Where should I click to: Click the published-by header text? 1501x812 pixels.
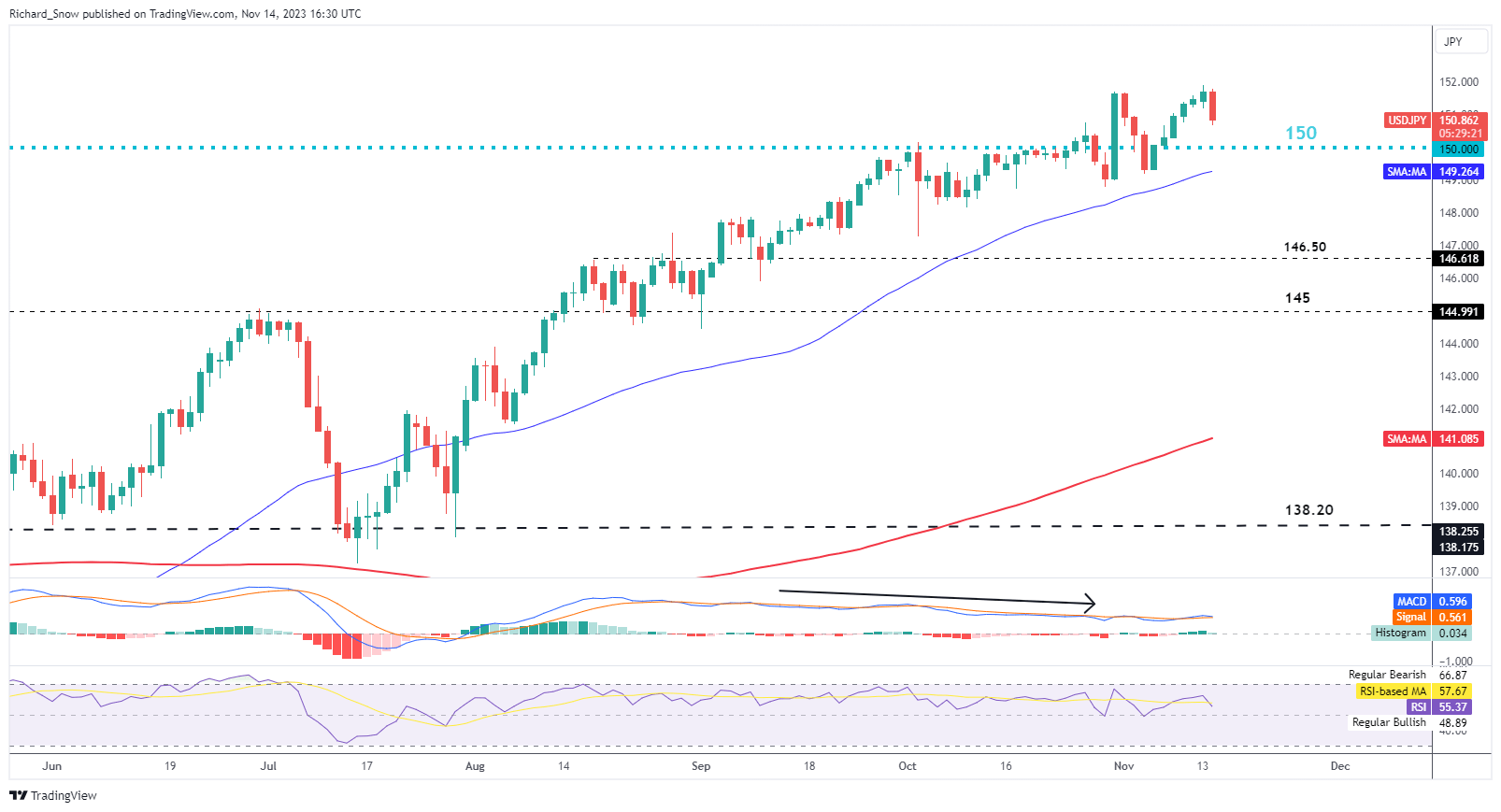click(x=185, y=14)
